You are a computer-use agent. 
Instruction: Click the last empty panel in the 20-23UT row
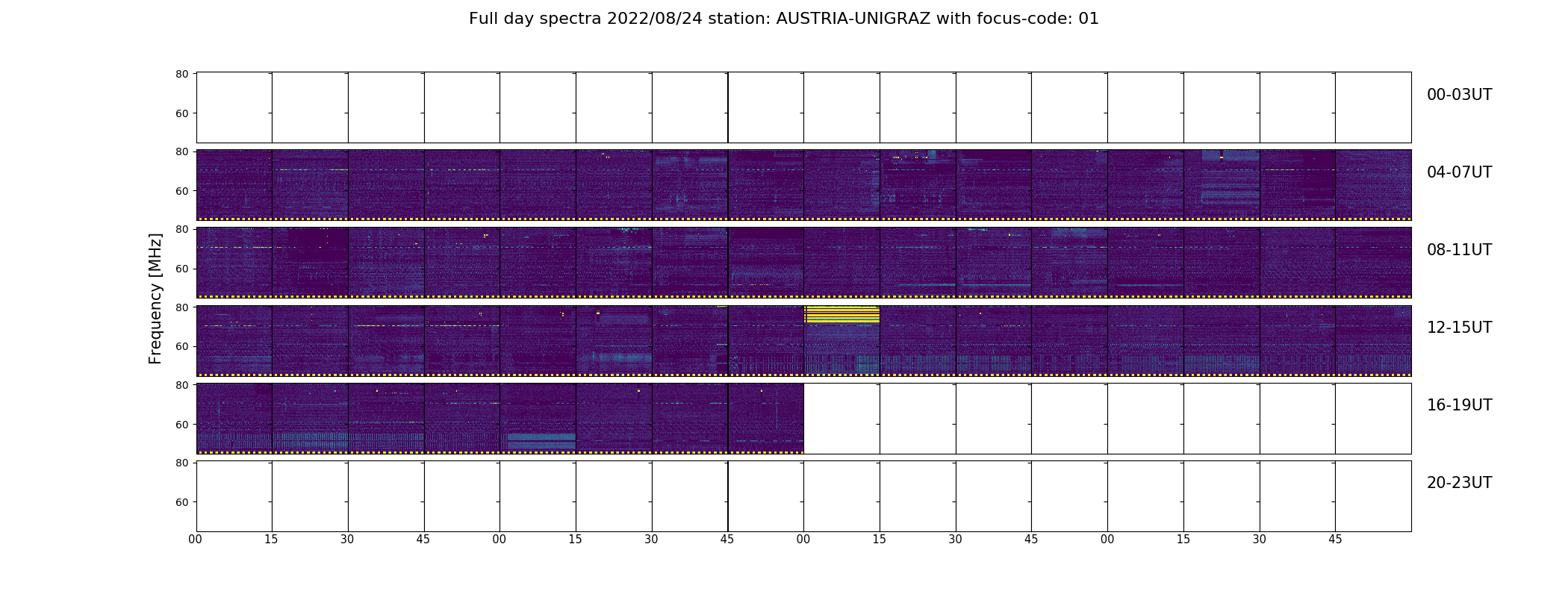point(1373,496)
